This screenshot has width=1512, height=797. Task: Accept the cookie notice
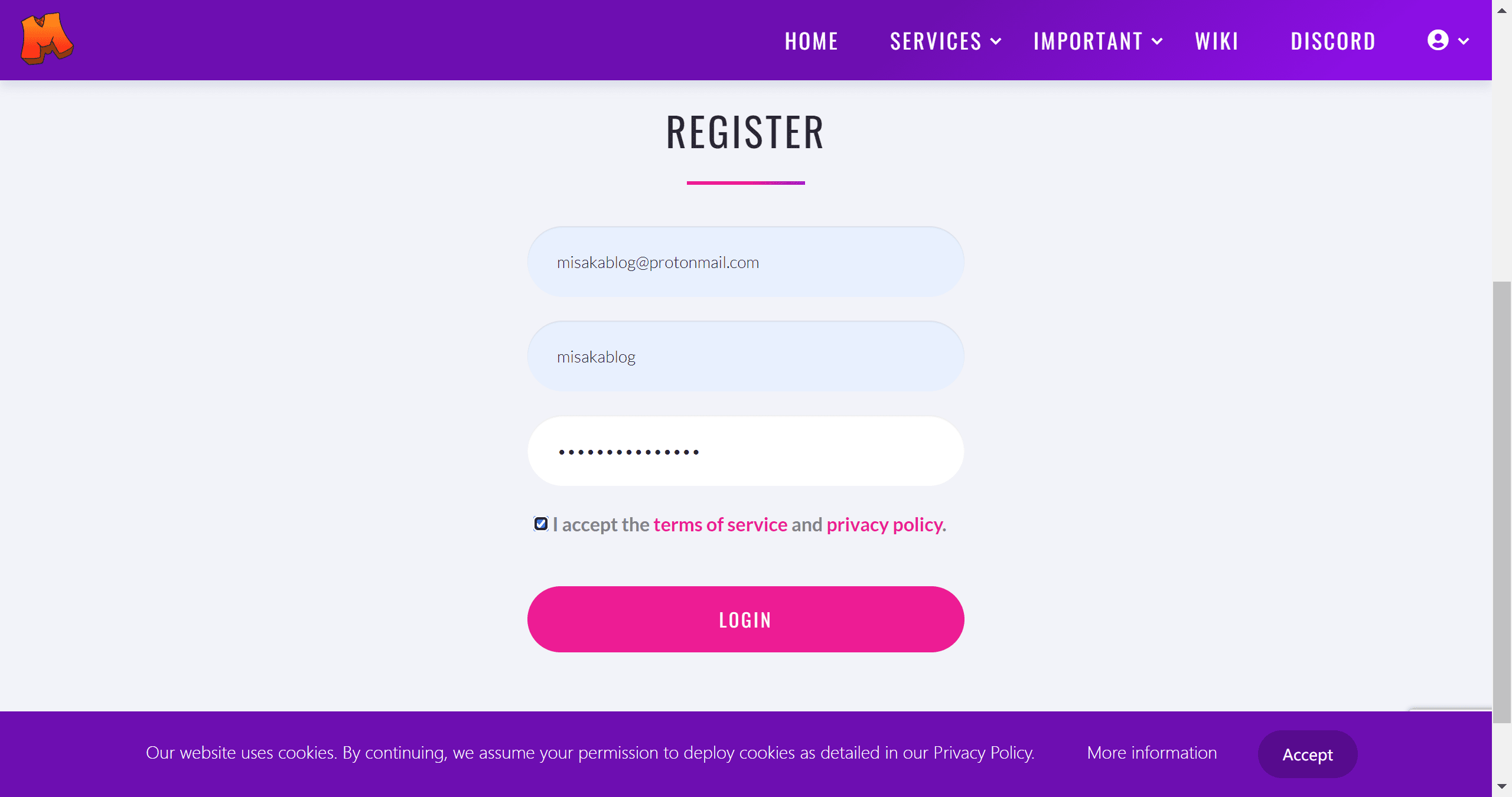pos(1308,754)
